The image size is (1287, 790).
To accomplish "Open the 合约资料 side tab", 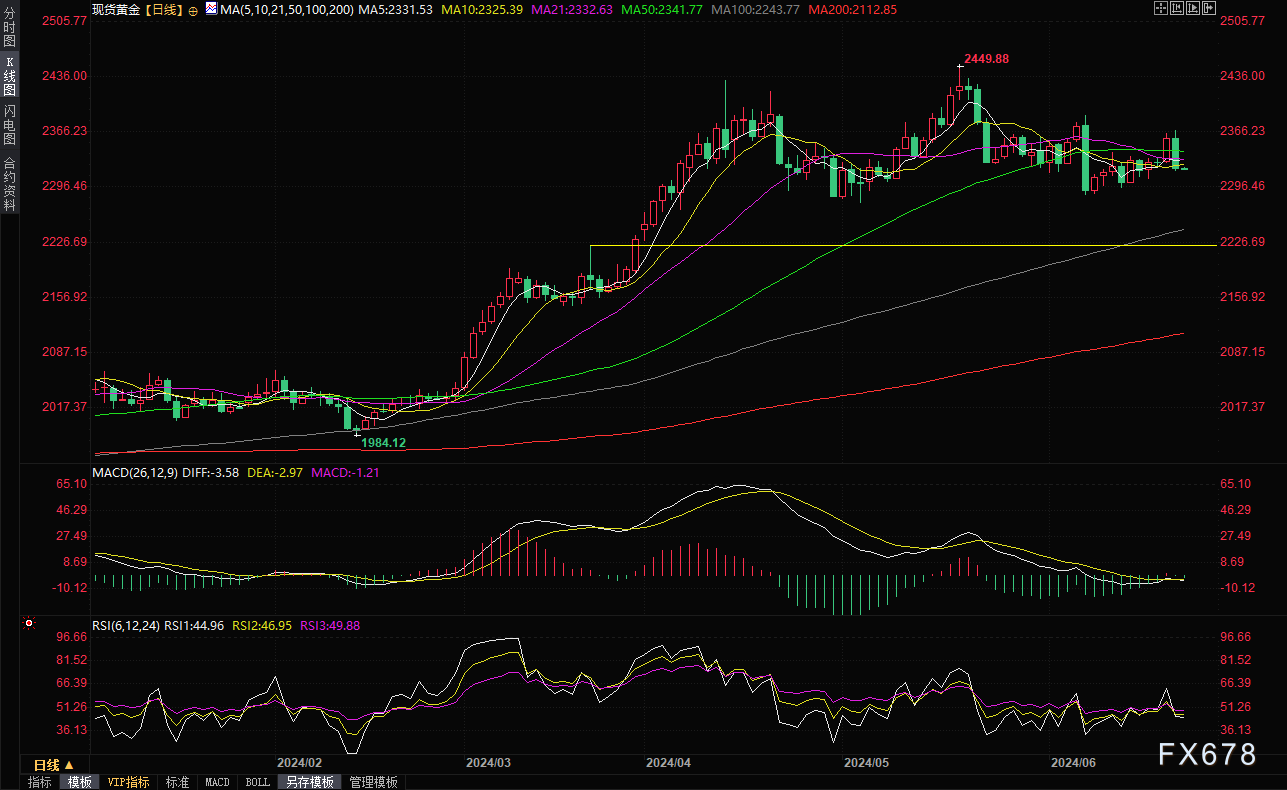I will [9, 184].
